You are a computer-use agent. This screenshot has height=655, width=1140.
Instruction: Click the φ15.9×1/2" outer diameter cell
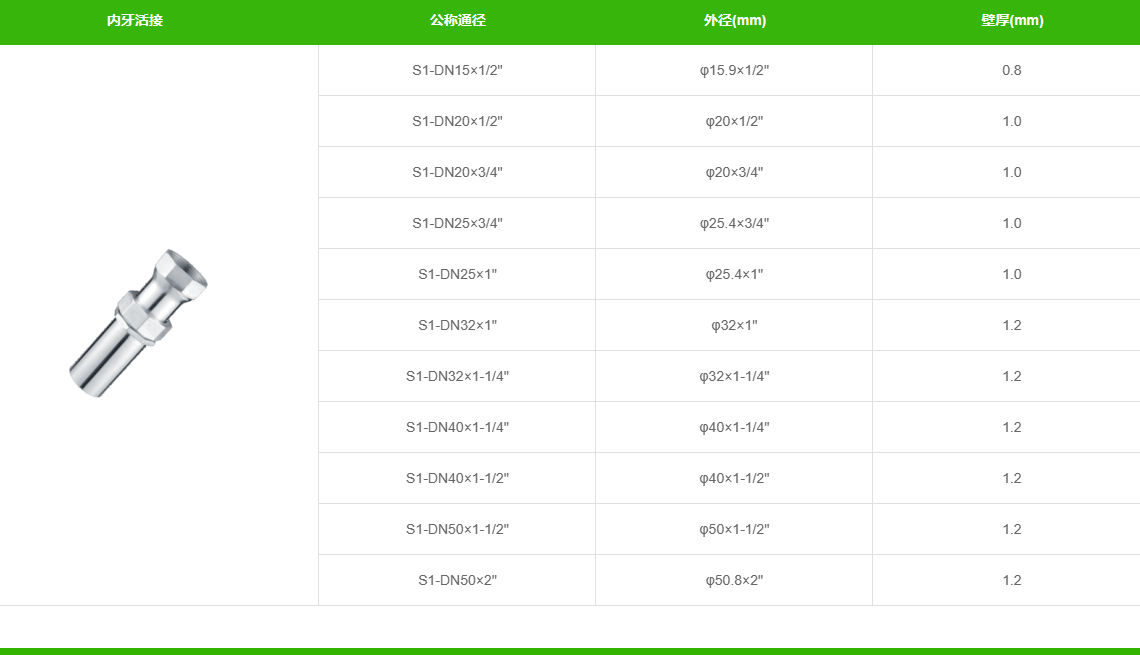pos(734,70)
